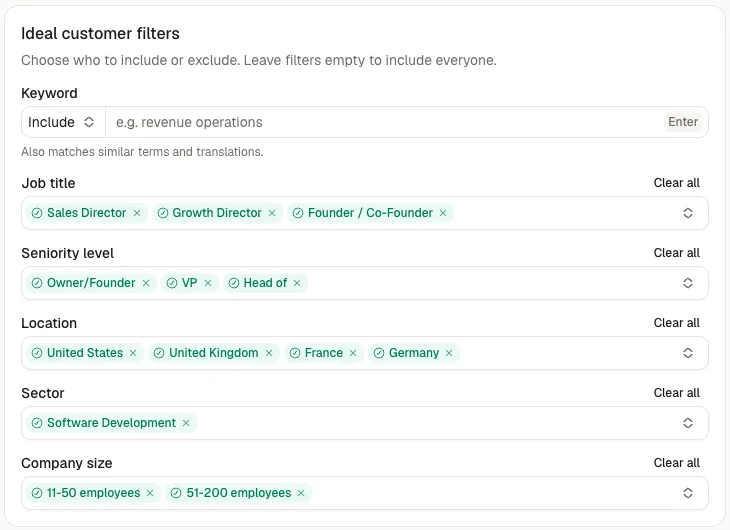730x530 pixels.
Task: Toggle the Head of check icon
Action: (x=234, y=283)
